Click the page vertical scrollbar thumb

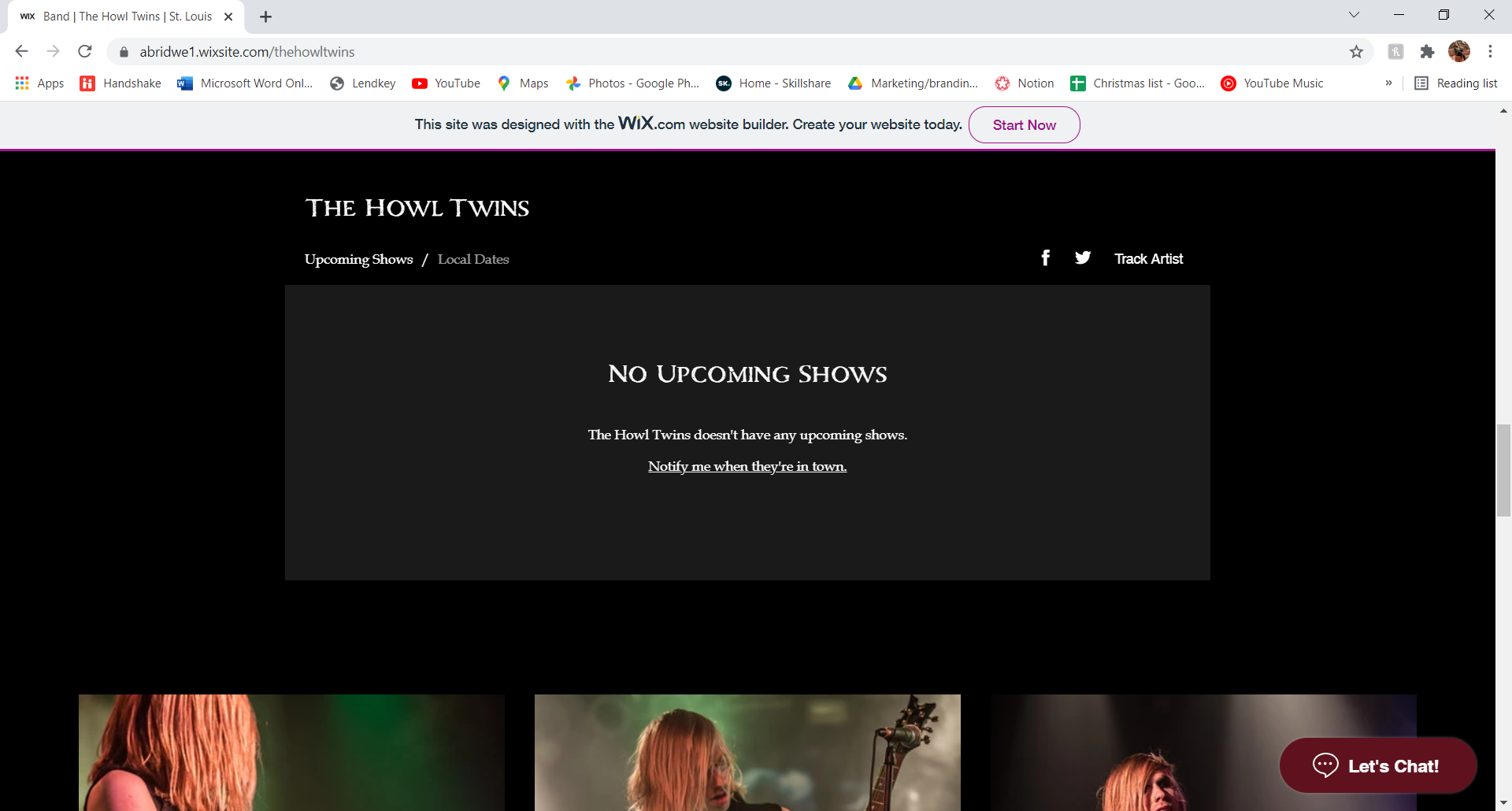[1503, 470]
